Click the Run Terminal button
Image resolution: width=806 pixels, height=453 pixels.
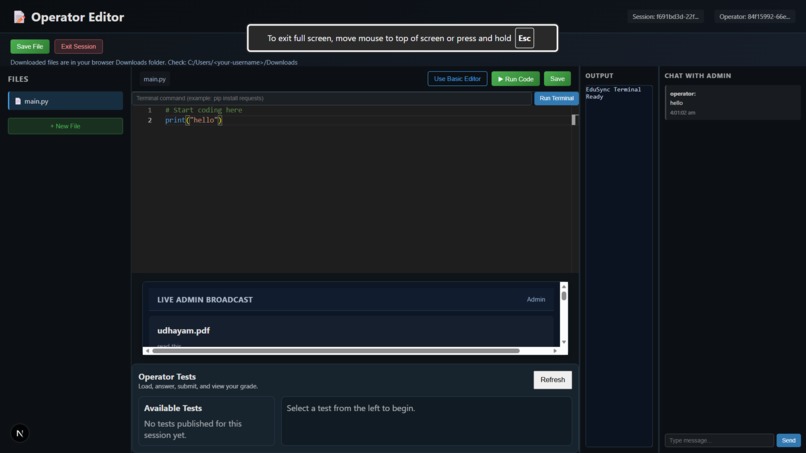(556, 98)
